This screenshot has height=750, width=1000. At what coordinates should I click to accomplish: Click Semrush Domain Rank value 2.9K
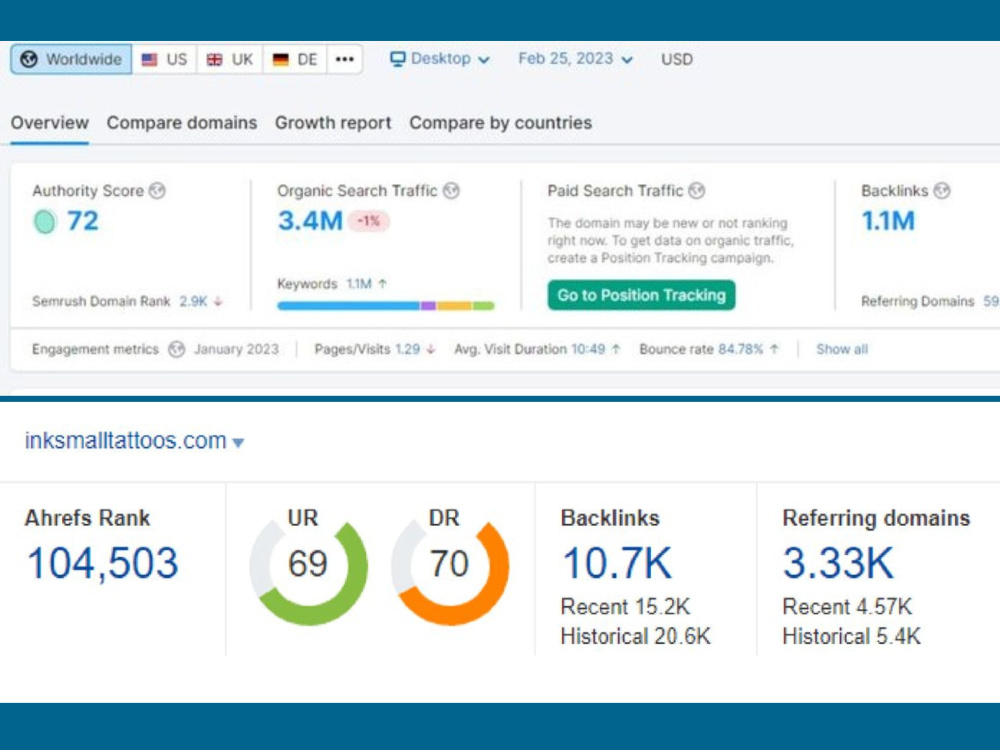point(193,301)
